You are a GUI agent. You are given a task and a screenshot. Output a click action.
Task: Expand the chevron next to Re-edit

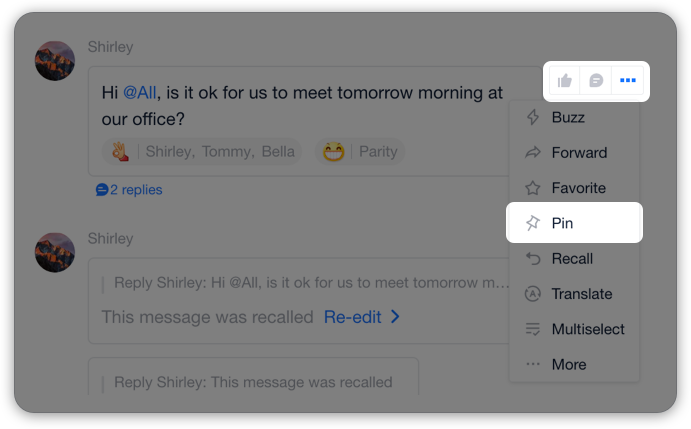coord(395,317)
